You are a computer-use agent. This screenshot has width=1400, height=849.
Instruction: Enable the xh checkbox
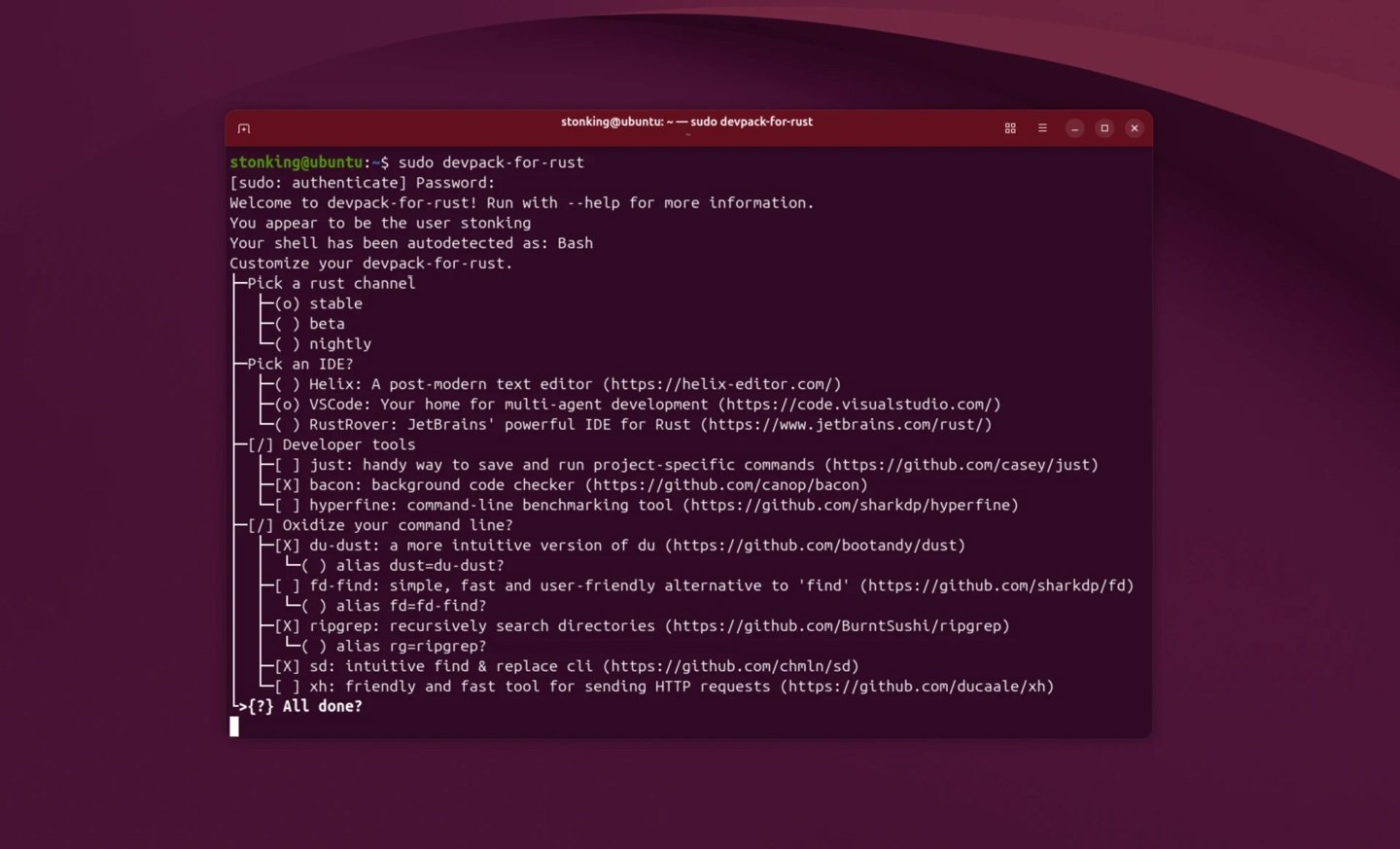(287, 687)
